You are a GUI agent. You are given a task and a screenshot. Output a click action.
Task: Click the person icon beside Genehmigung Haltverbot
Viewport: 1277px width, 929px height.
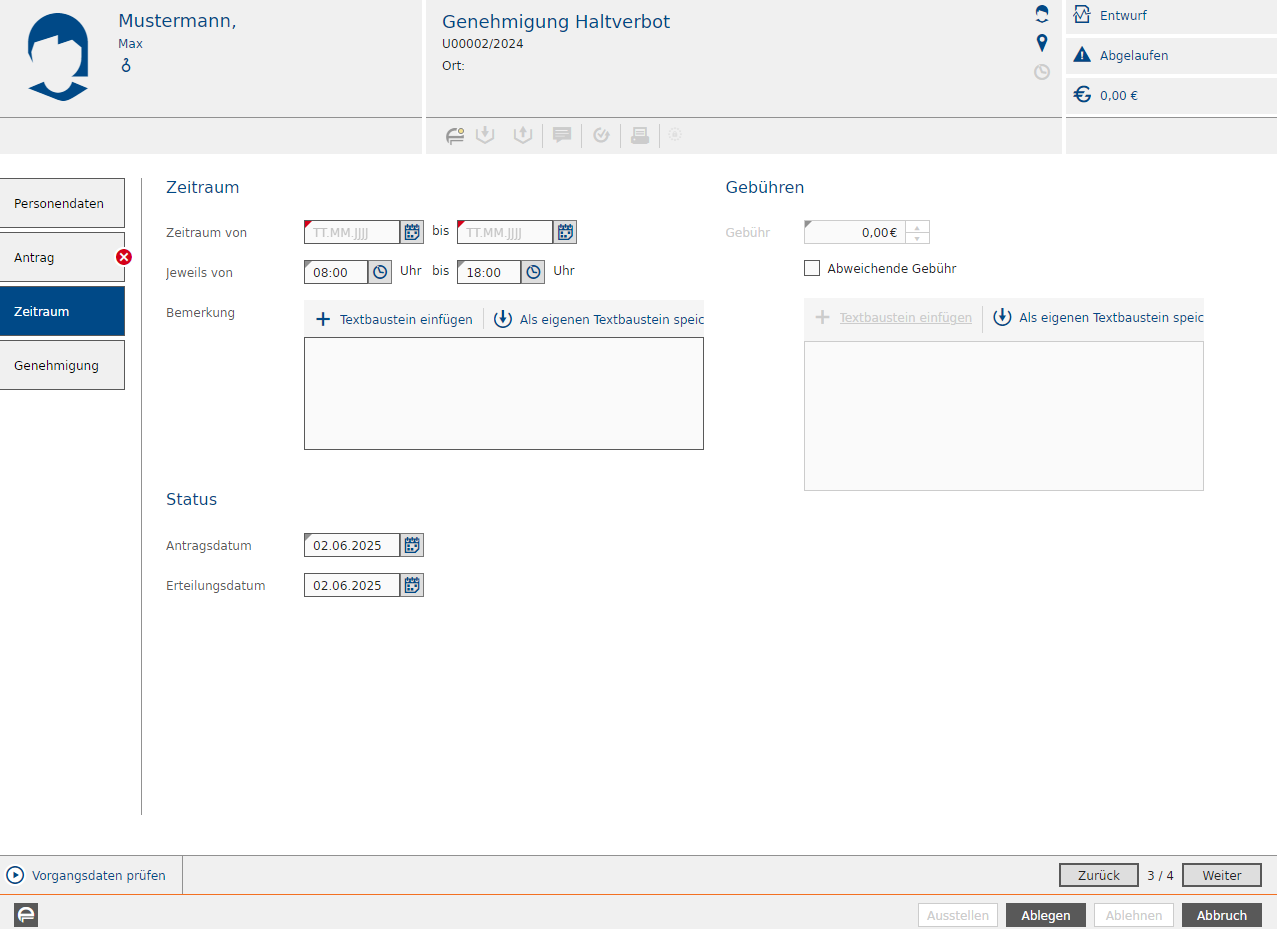click(1042, 14)
